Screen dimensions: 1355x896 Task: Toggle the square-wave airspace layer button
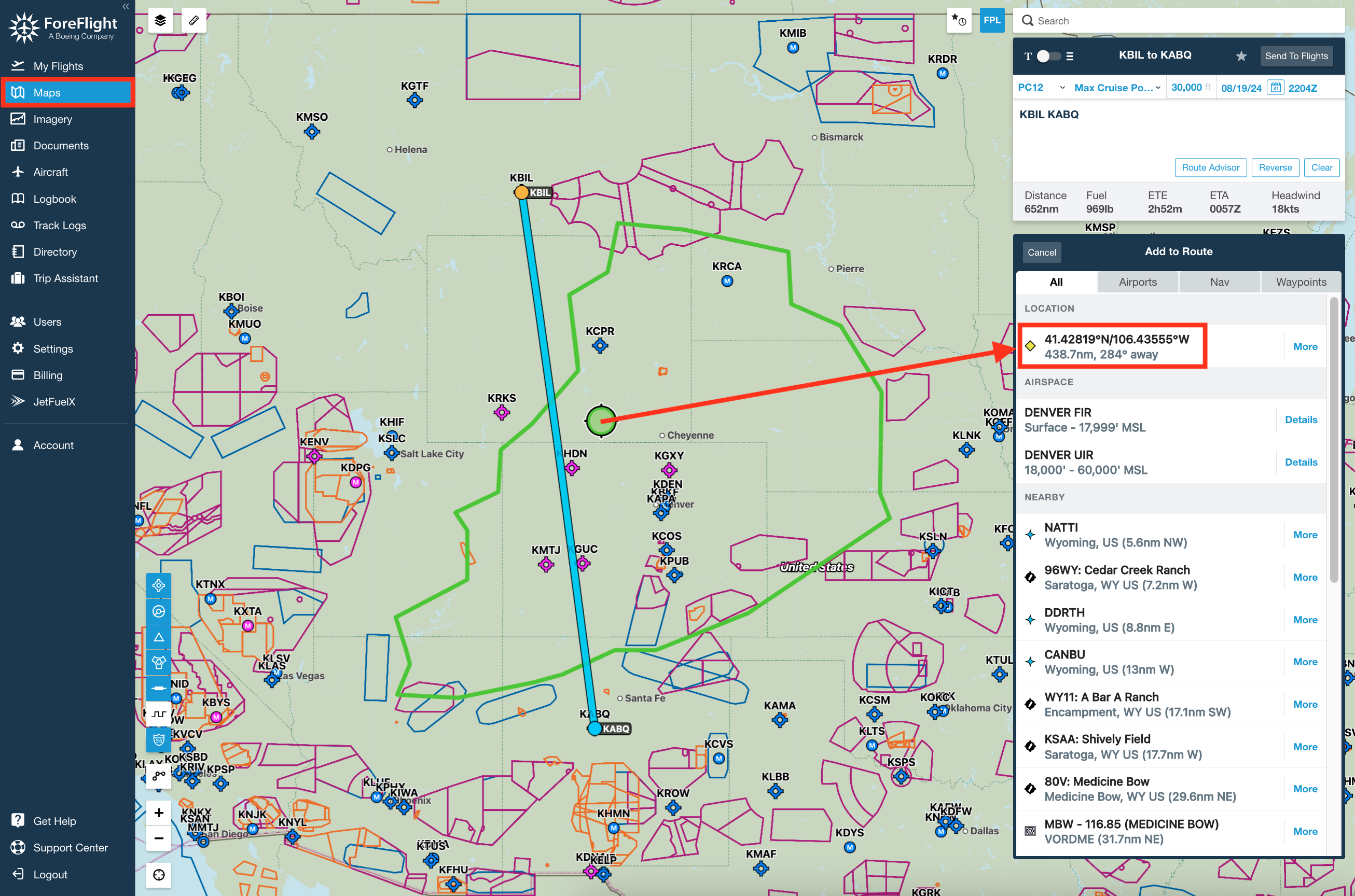click(159, 715)
